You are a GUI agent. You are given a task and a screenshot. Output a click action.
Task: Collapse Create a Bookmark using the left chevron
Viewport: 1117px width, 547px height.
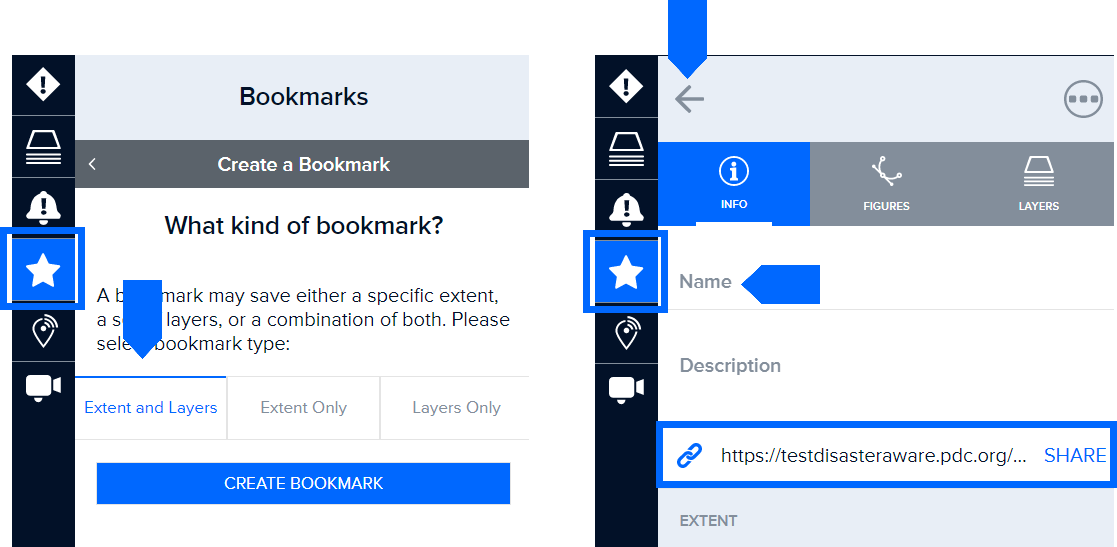tap(93, 165)
